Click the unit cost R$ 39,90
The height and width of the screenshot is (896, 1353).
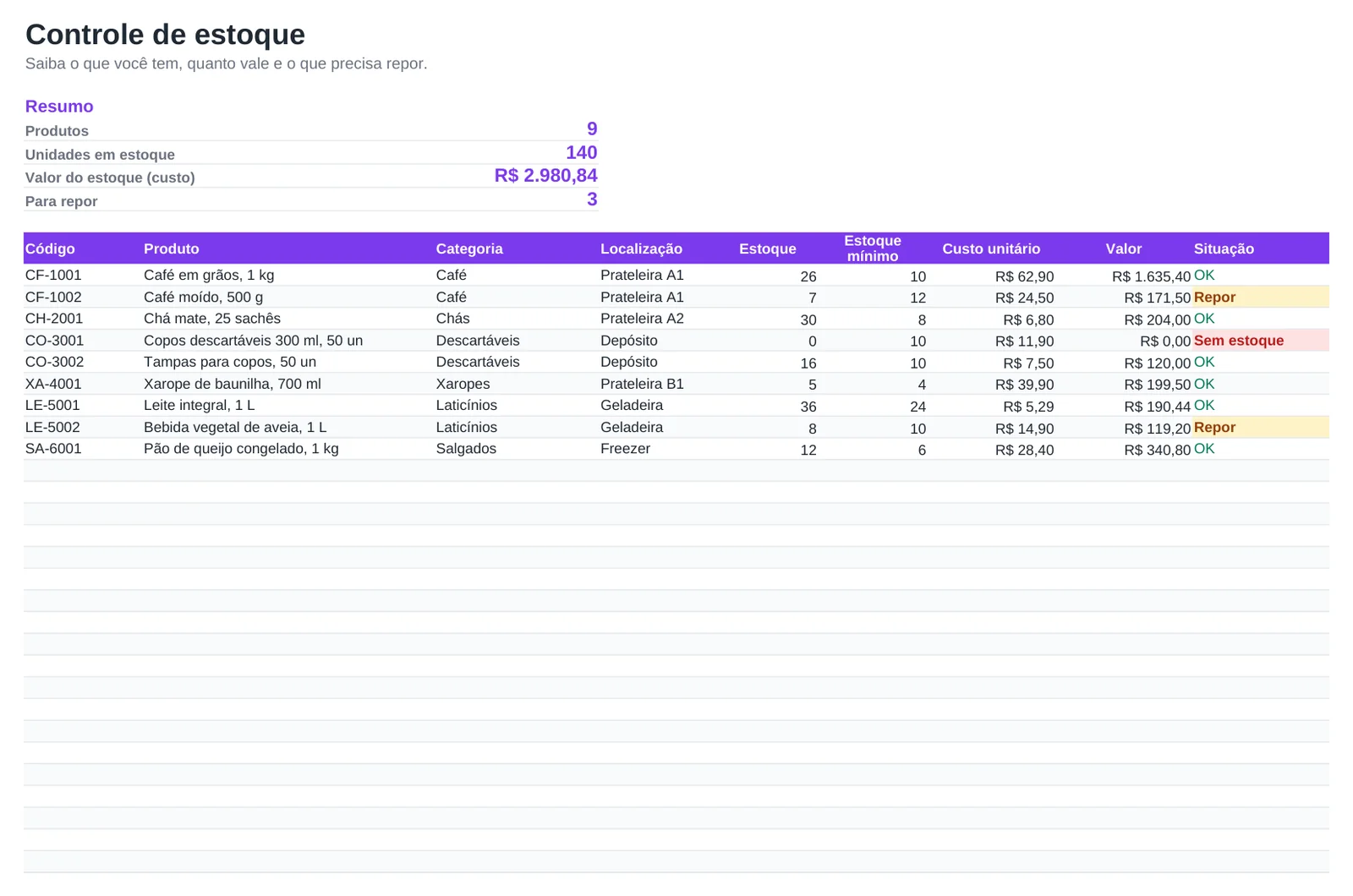(1024, 385)
